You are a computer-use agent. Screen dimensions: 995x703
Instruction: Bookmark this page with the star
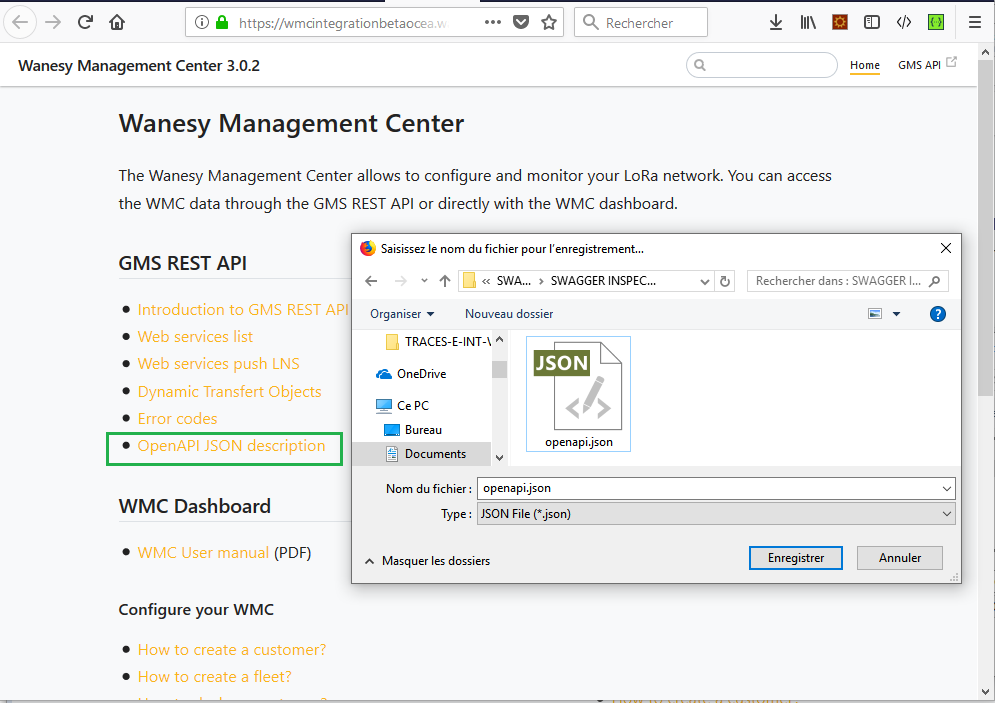[x=549, y=22]
